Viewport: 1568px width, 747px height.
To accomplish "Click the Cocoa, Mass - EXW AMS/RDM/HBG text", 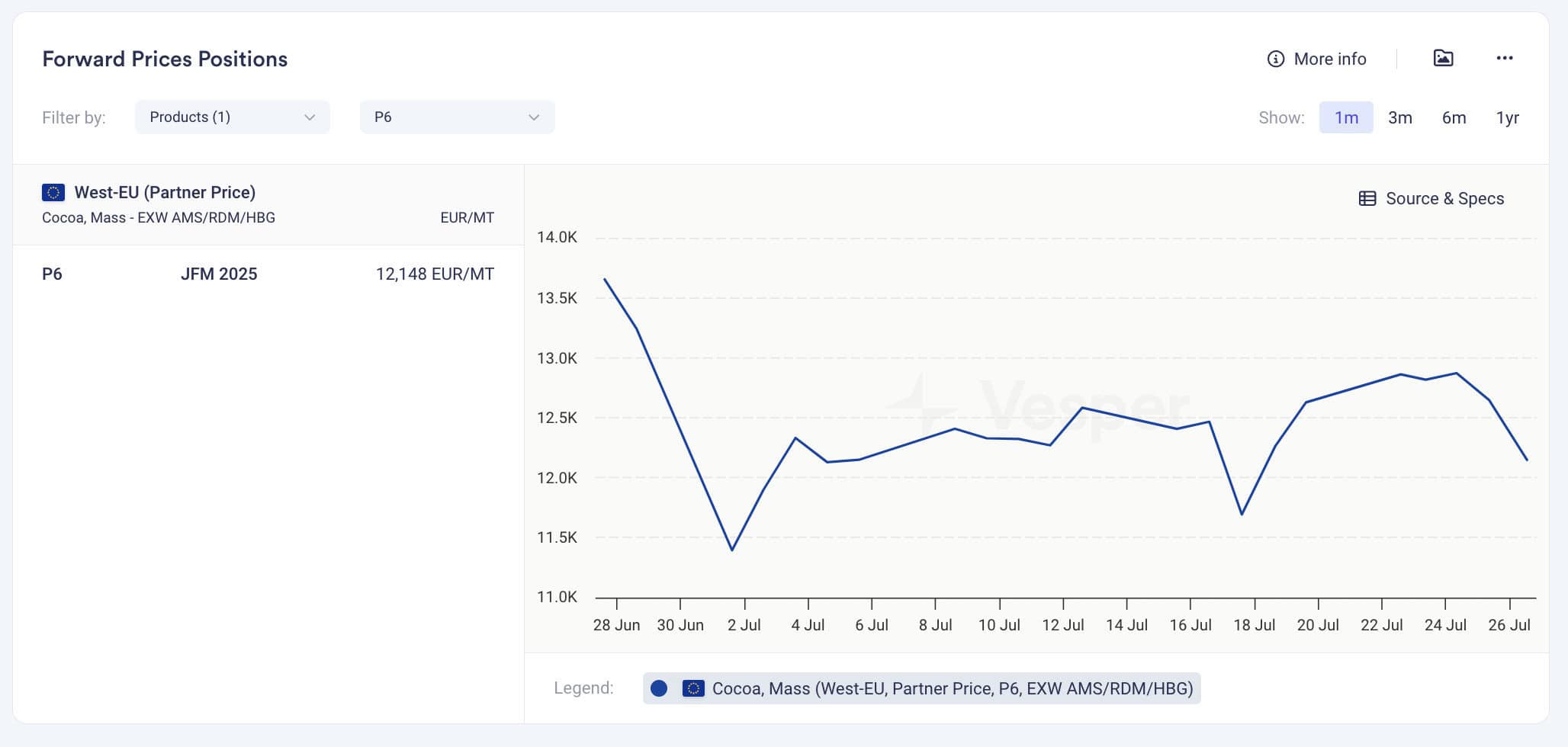I will (159, 218).
